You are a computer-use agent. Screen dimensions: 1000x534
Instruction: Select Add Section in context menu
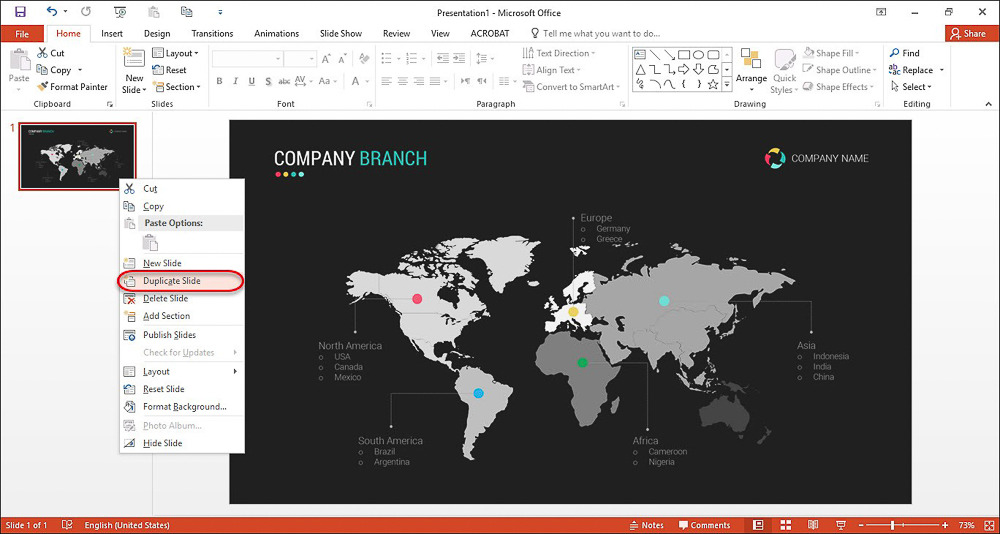181,316
